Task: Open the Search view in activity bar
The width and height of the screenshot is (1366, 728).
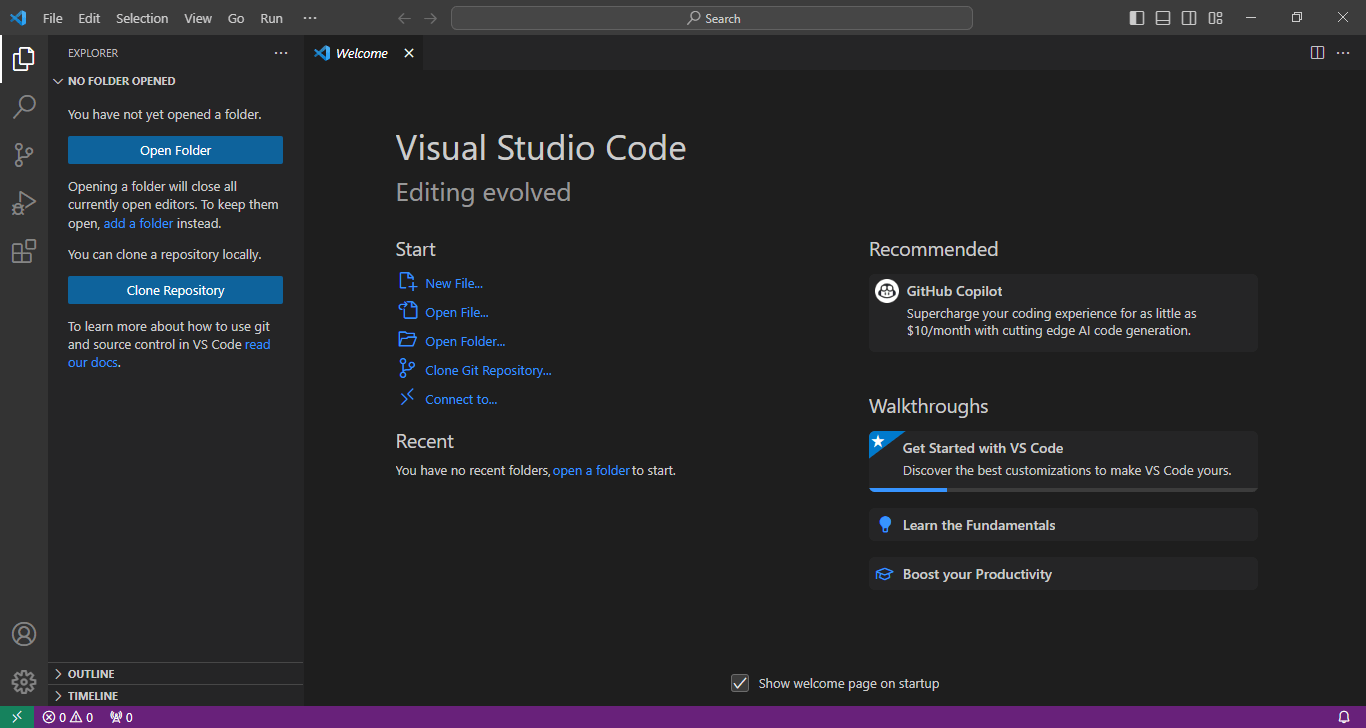Action: 24,107
